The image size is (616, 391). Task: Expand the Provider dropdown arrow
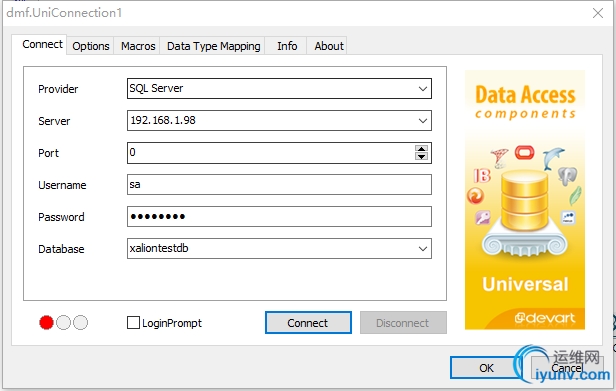click(x=423, y=88)
